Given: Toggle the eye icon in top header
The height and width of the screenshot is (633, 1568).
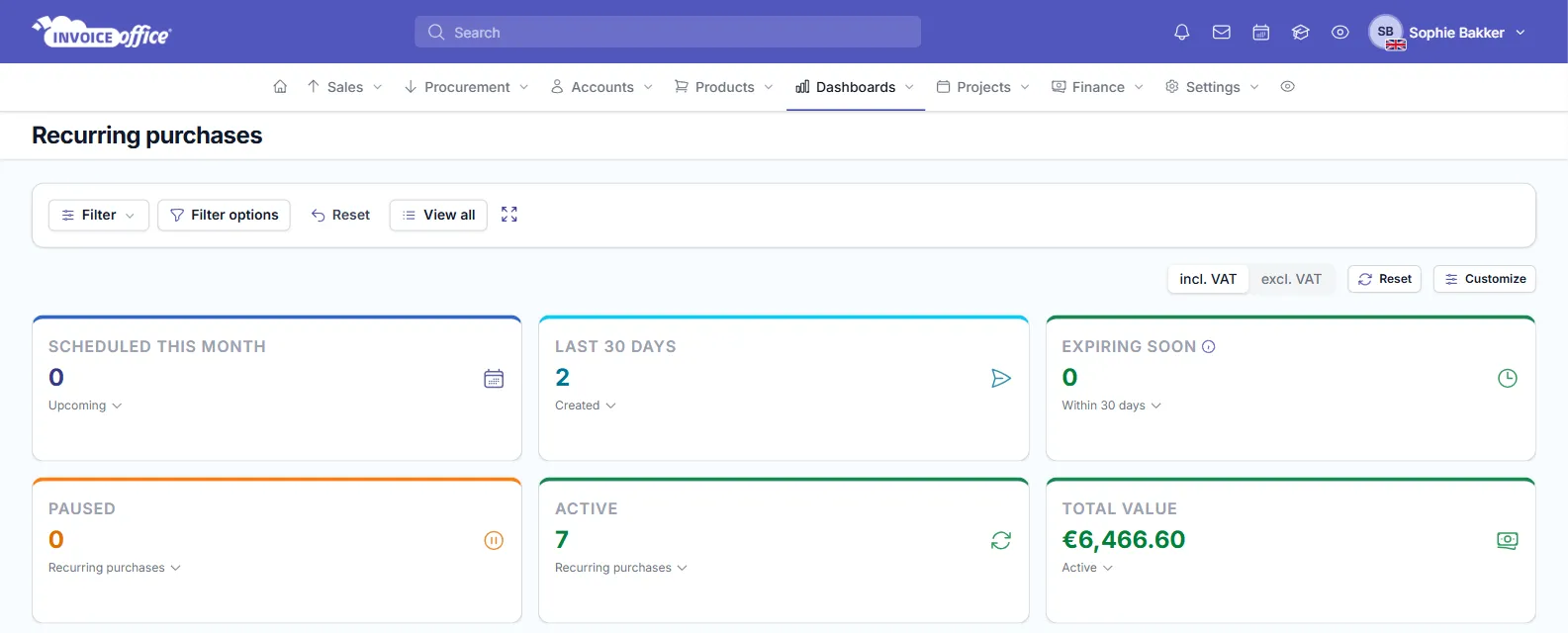Looking at the screenshot, I should point(1340,33).
